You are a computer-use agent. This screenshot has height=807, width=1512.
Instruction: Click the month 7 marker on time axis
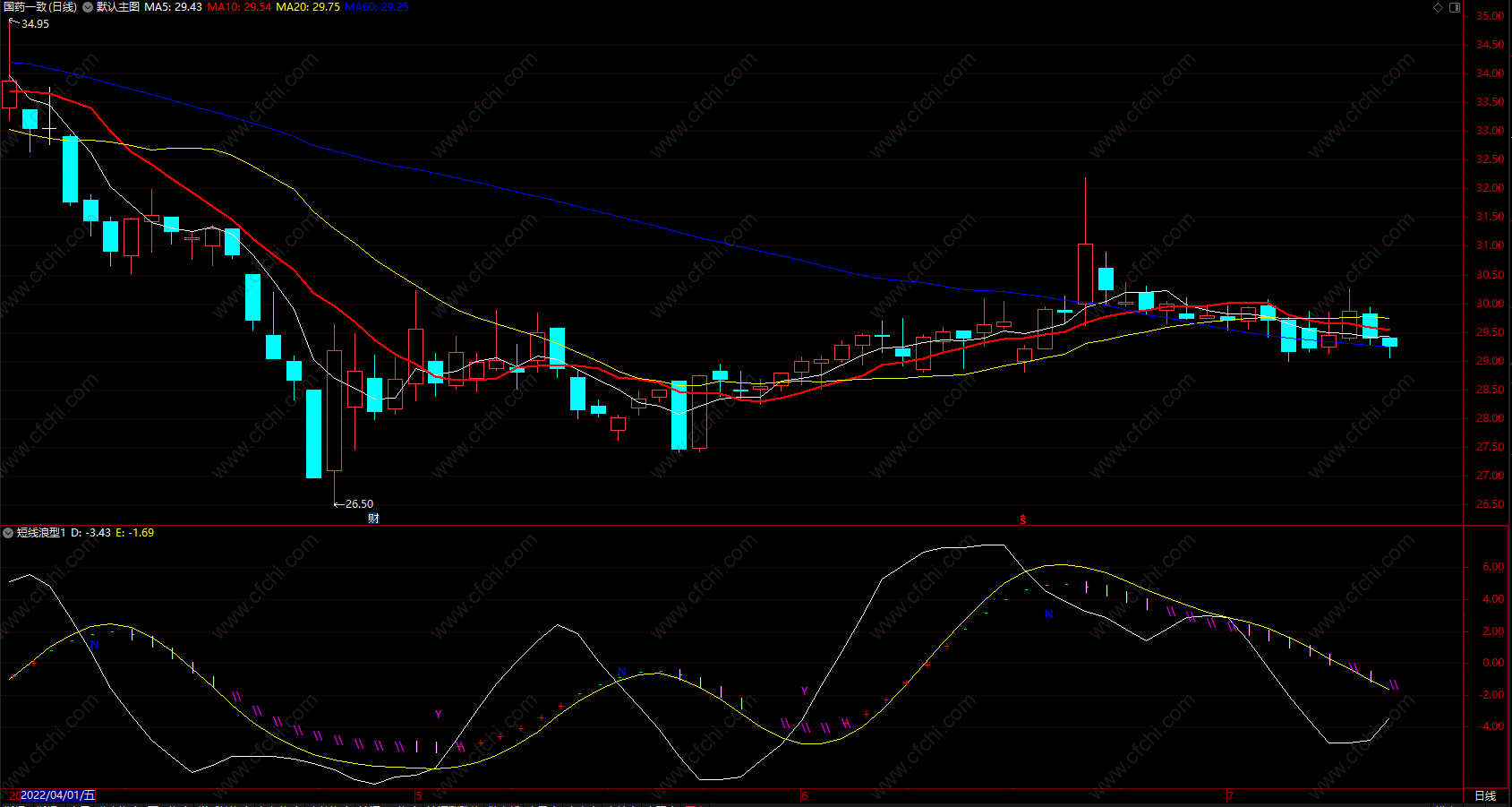[x=1230, y=795]
